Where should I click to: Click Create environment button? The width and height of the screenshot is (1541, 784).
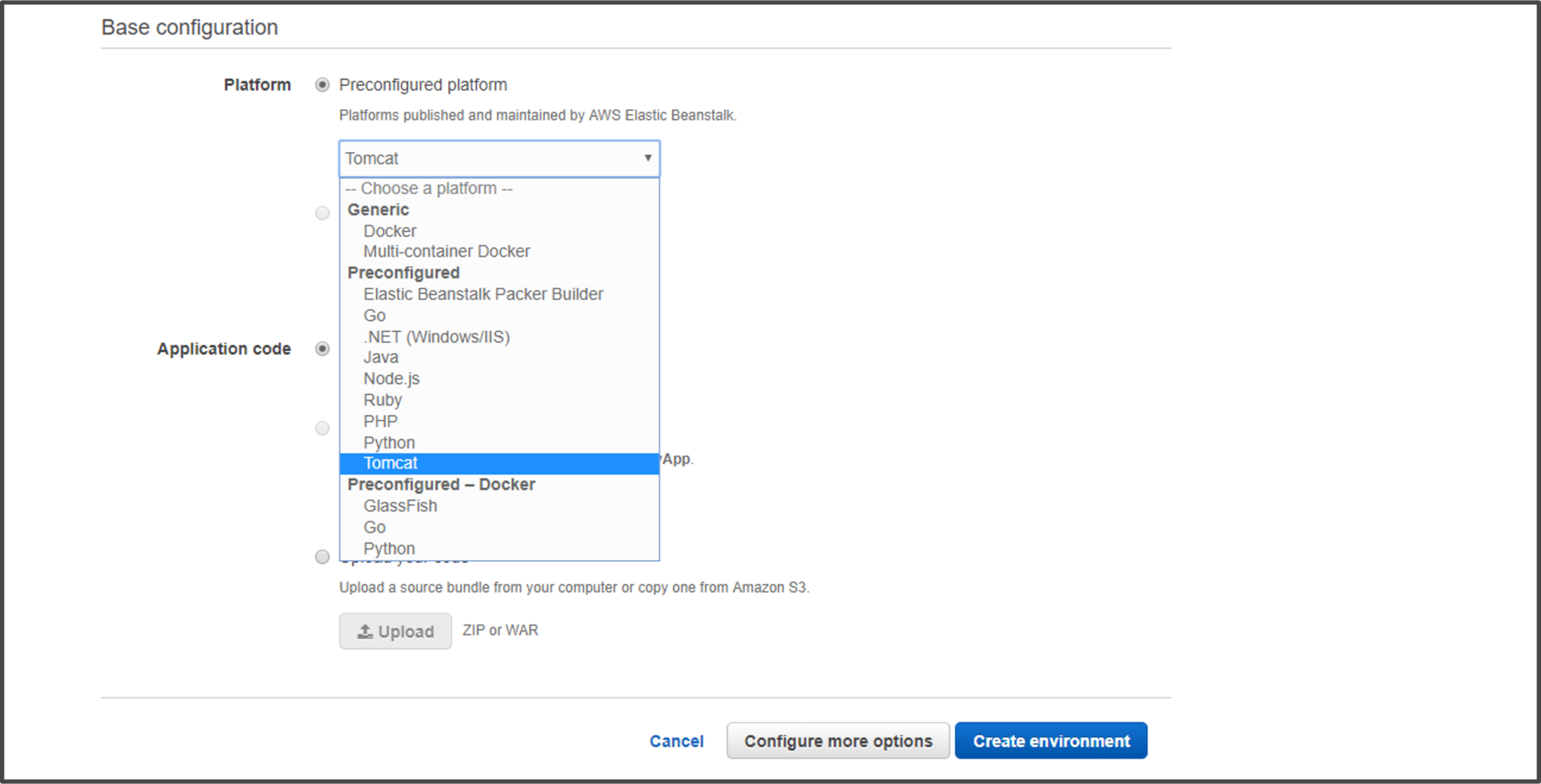1051,741
